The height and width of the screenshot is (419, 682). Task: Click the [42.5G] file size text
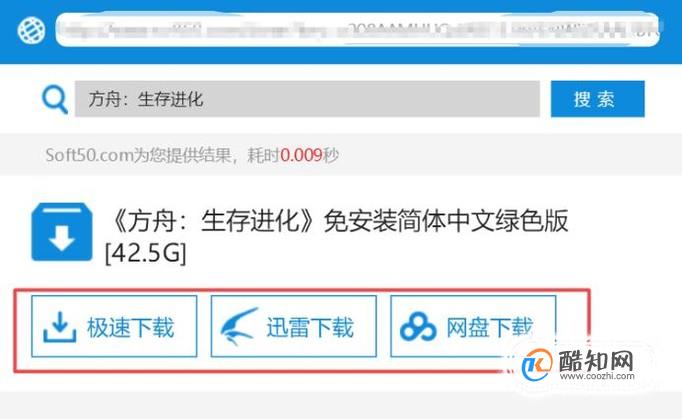tap(146, 253)
